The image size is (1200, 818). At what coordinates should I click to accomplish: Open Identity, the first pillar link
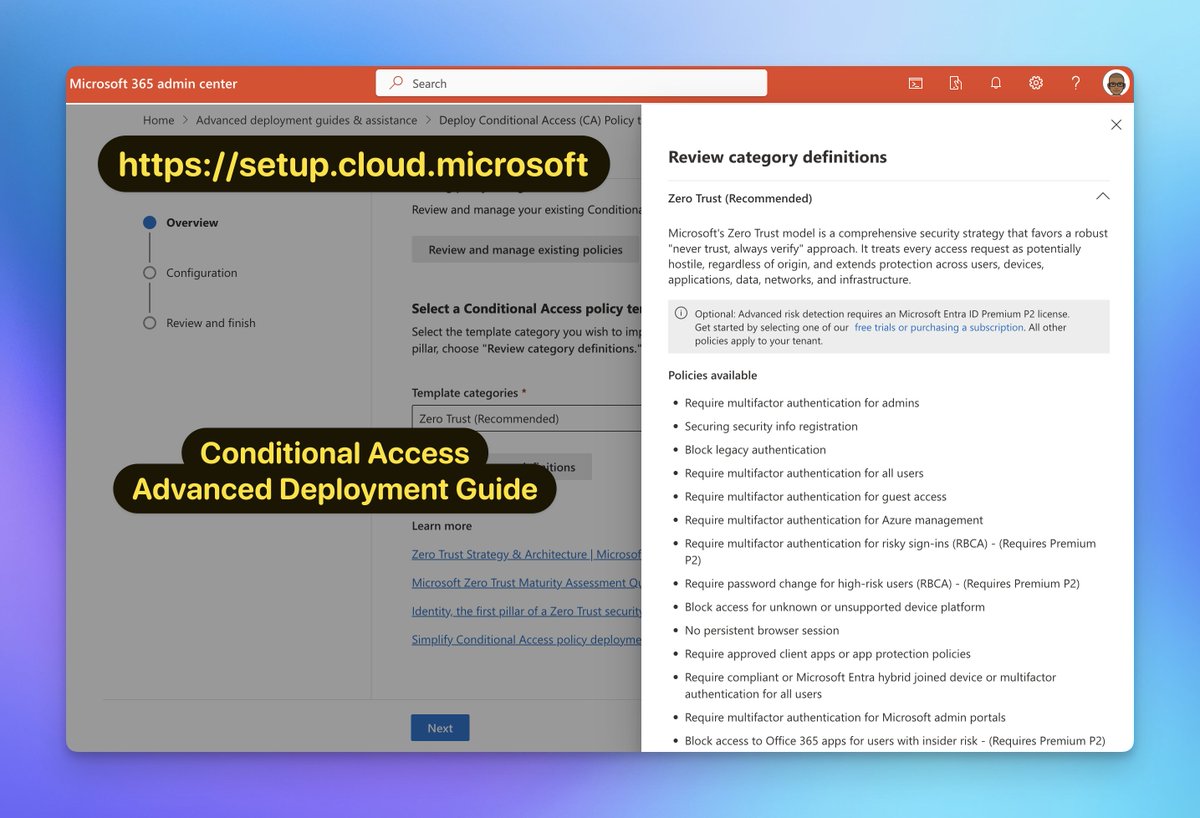[527, 611]
